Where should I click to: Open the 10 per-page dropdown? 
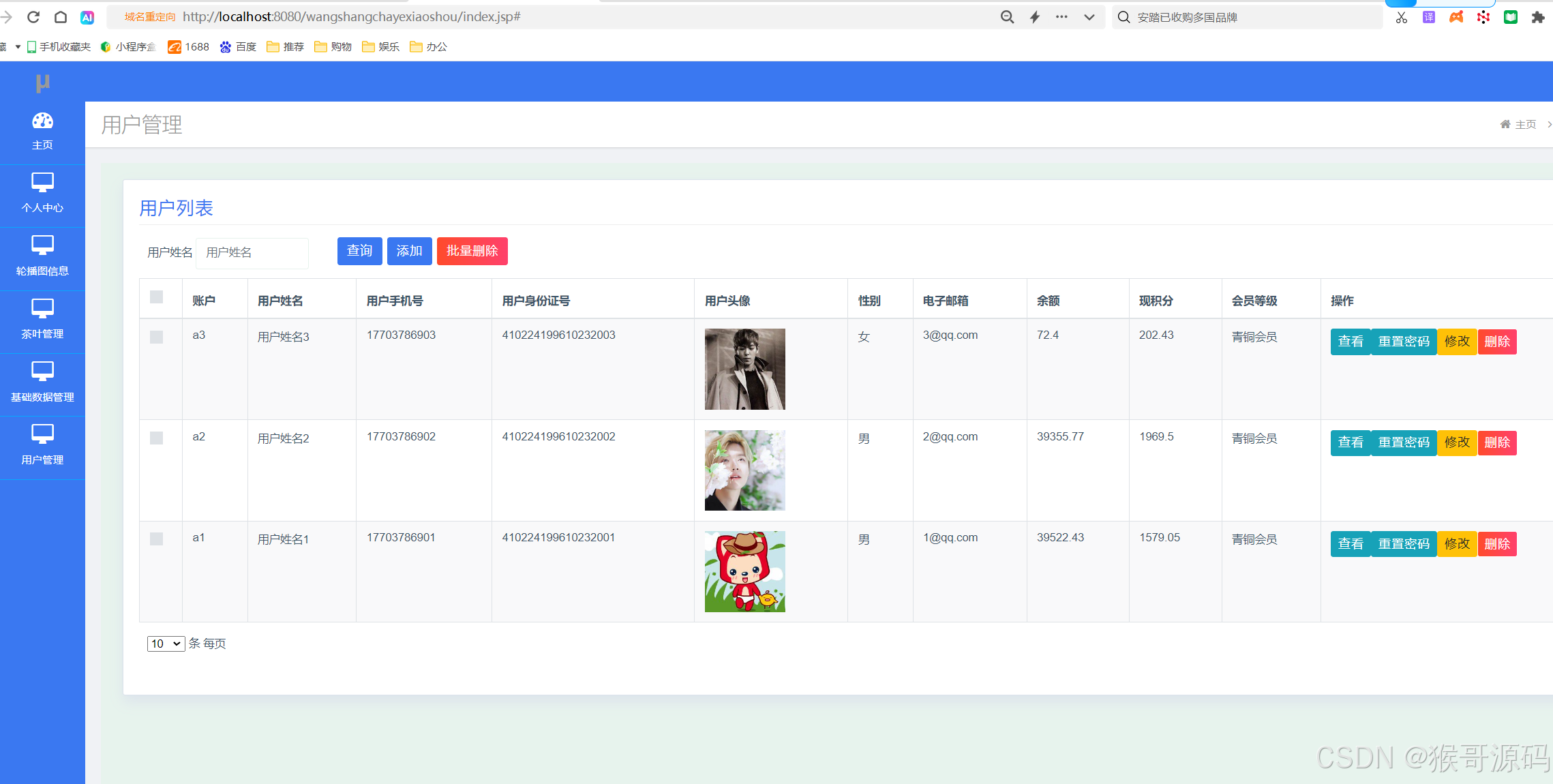[x=166, y=644]
